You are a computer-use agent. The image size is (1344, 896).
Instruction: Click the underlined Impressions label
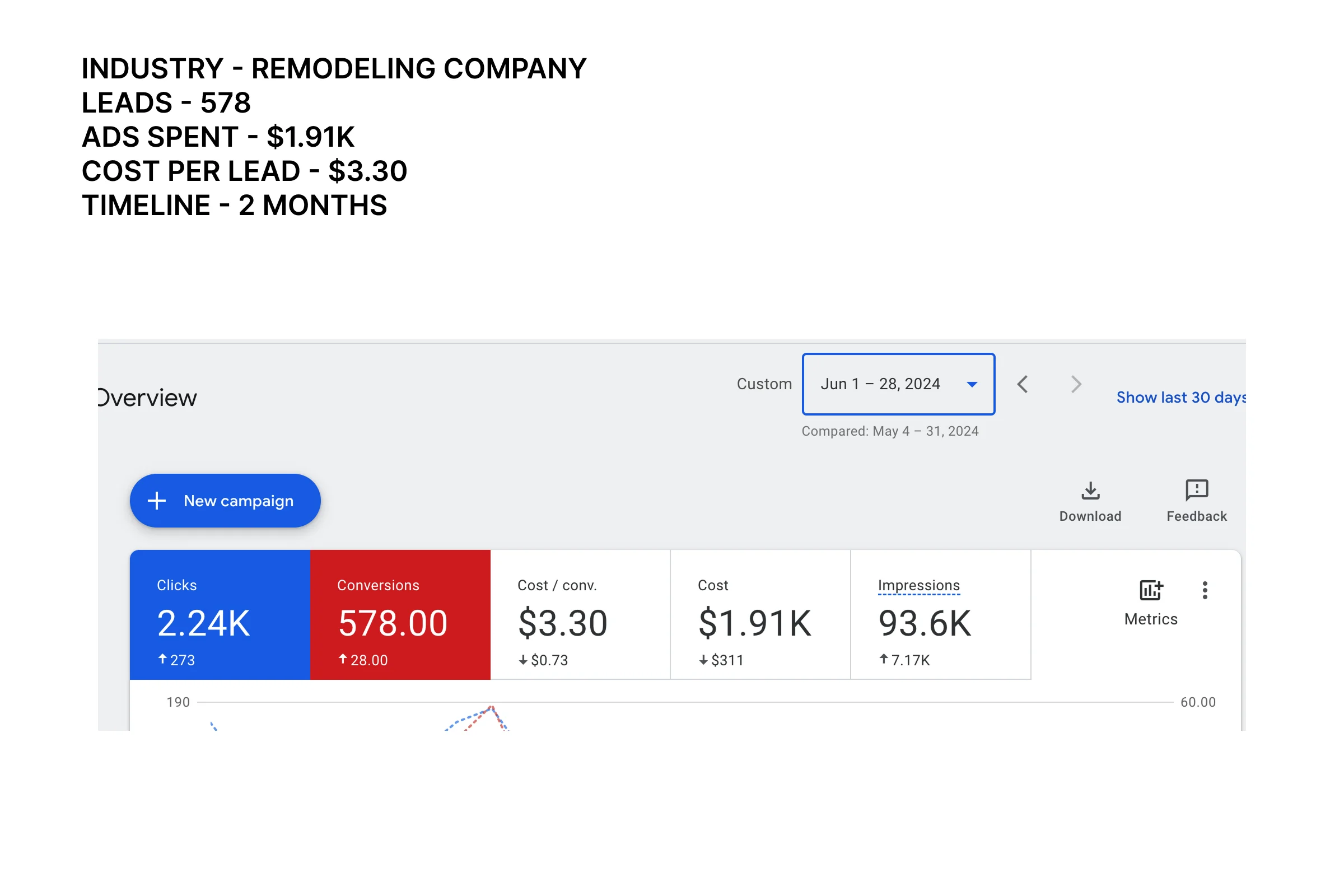(918, 586)
